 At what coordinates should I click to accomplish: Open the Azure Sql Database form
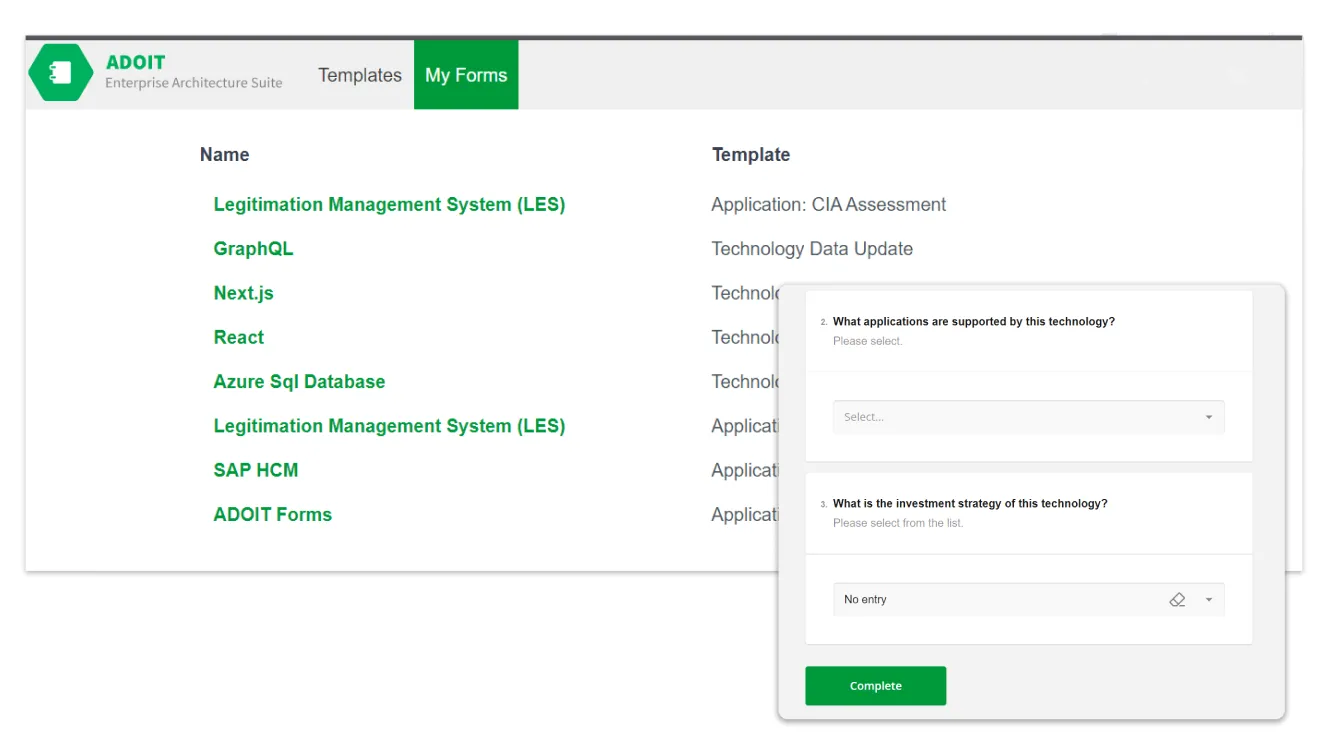[x=299, y=382]
